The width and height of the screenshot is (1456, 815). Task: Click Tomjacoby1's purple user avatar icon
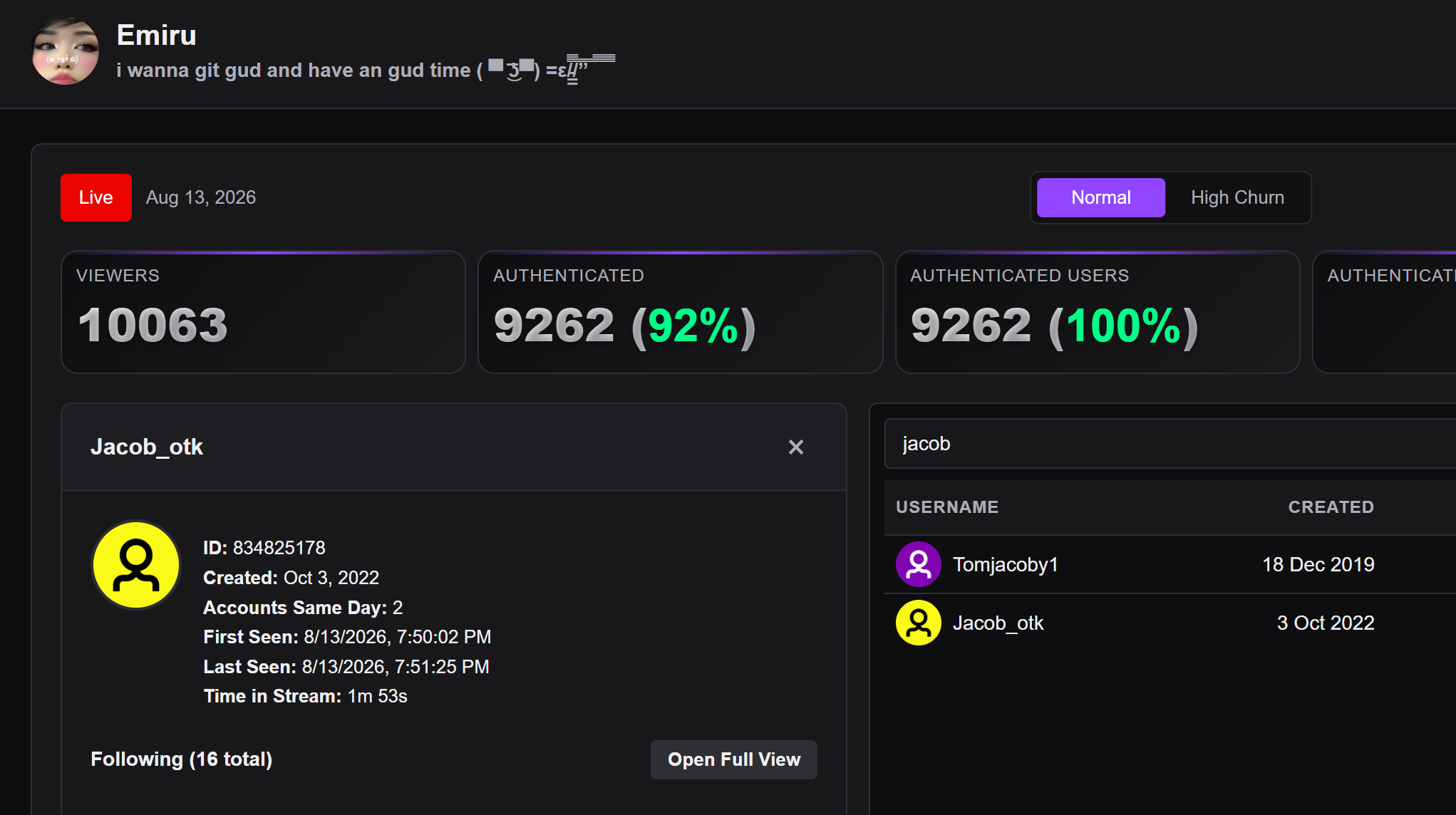coord(919,564)
